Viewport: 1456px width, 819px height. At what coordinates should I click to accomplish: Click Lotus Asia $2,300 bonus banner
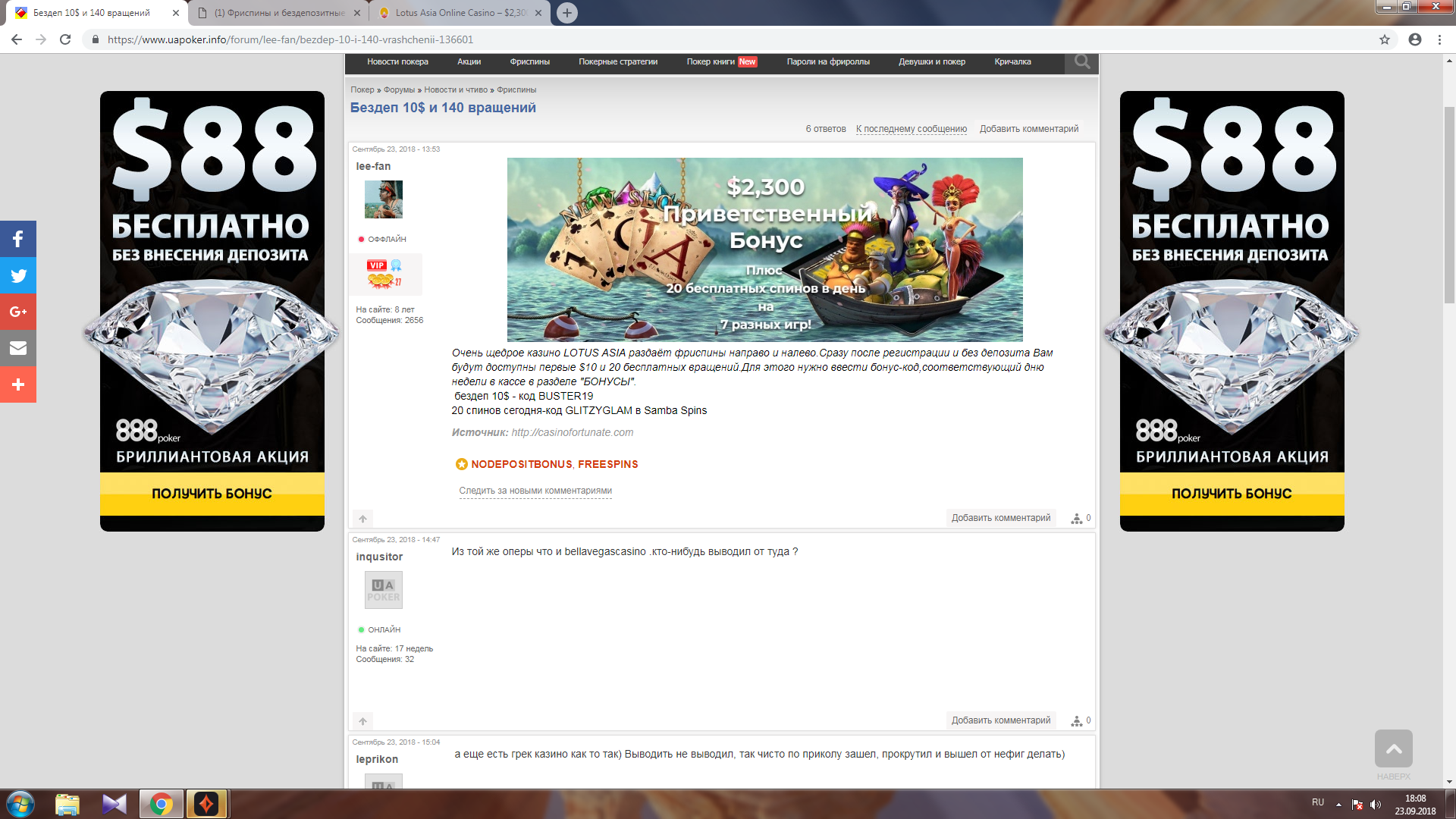coord(764,249)
